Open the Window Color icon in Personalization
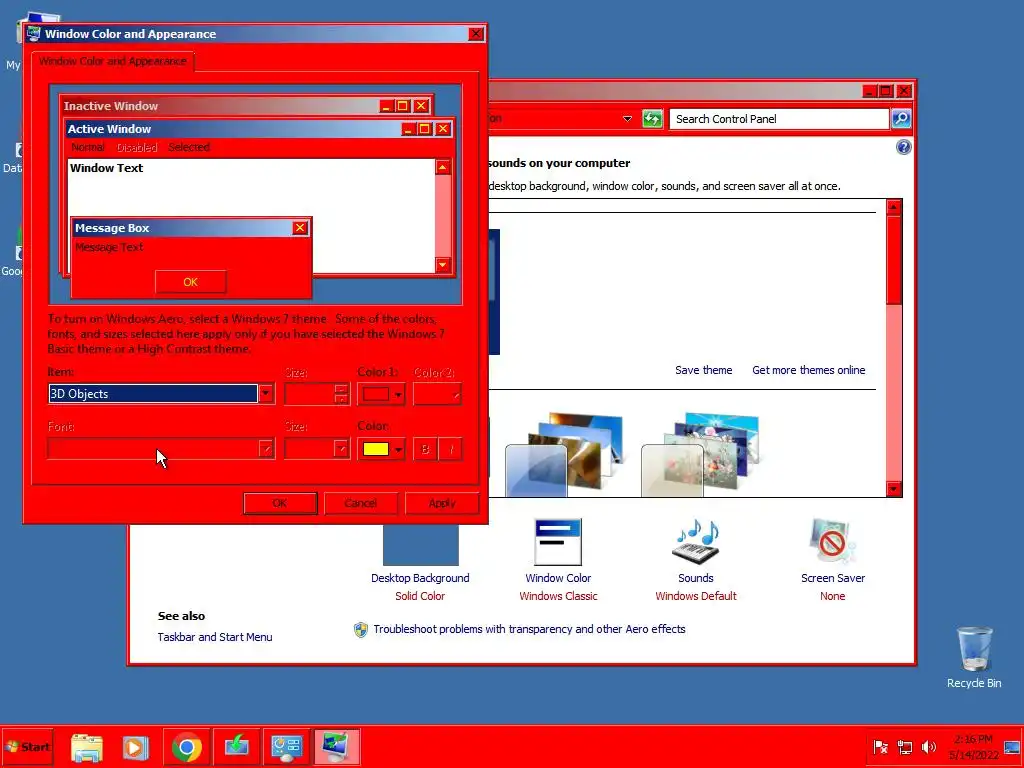Screen dimensions: 1024x768 558,541
